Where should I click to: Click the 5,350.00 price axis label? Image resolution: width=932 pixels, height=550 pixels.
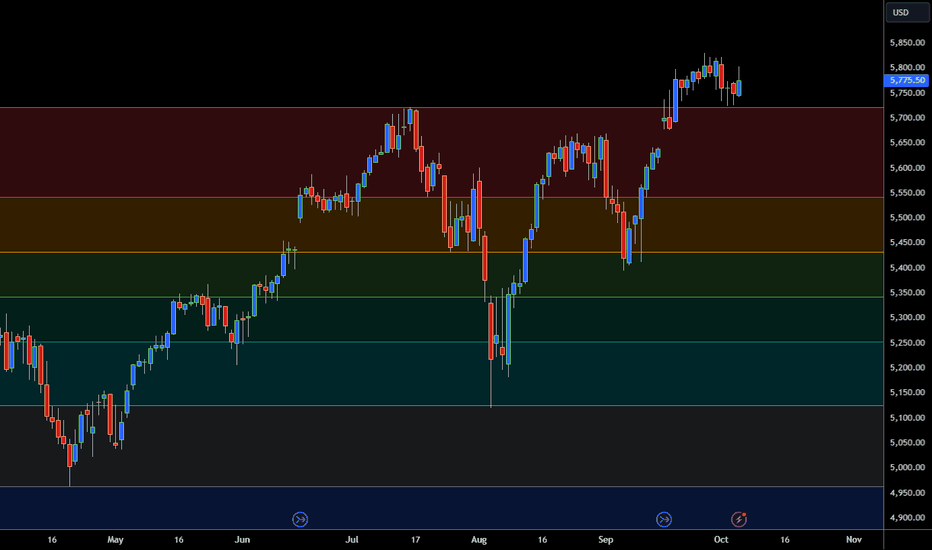pos(907,293)
